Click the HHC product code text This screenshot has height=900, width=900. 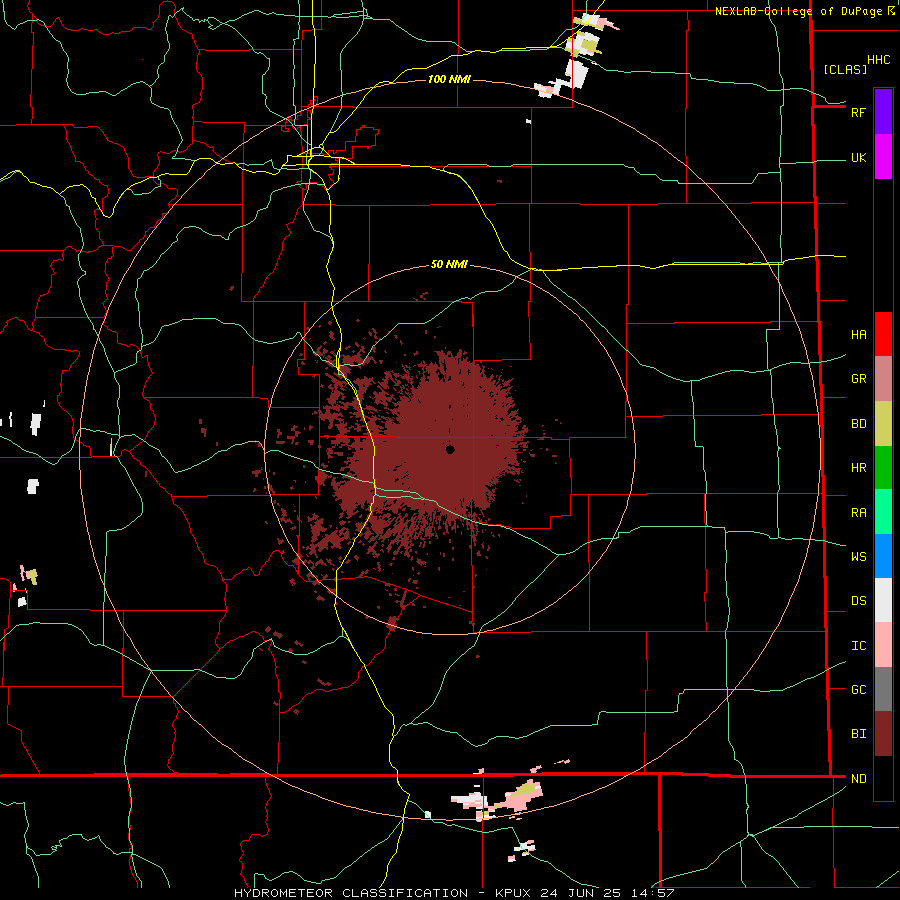click(879, 60)
